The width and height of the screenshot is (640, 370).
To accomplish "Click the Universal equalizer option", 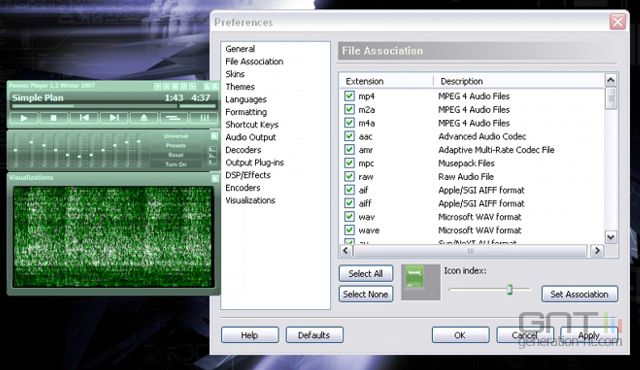I will 176,136.
